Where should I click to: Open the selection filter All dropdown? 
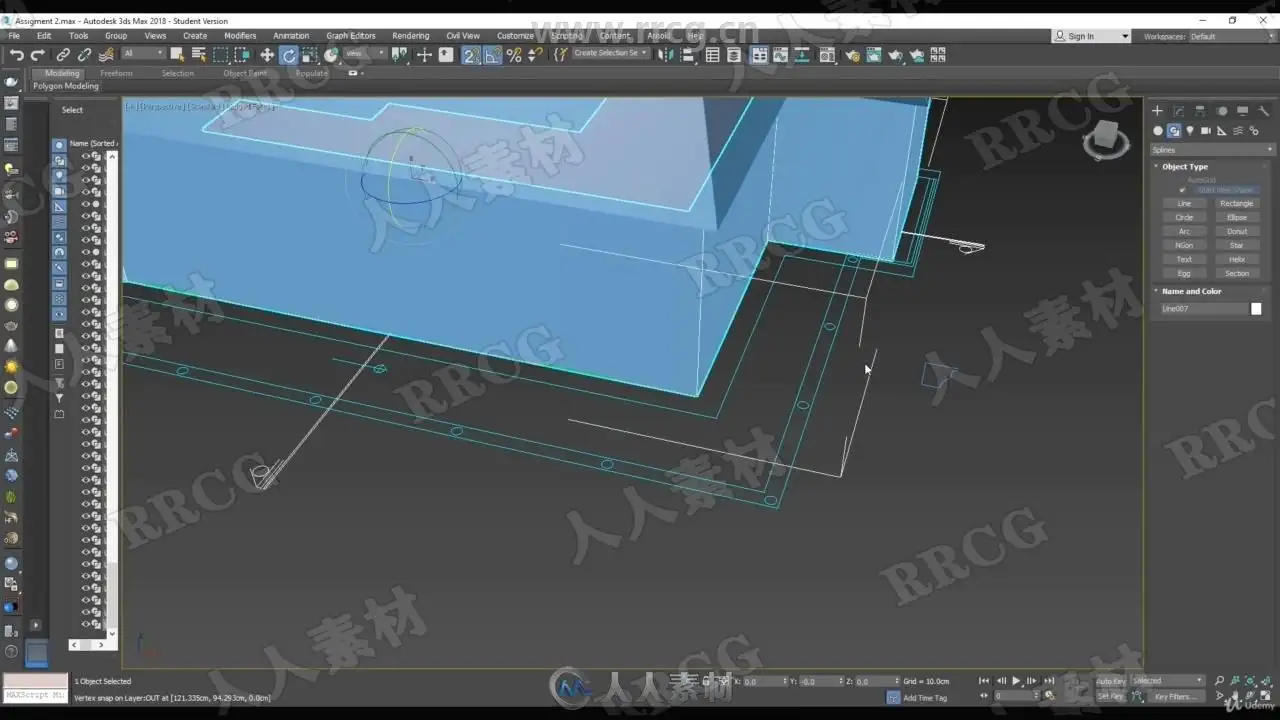(x=143, y=54)
